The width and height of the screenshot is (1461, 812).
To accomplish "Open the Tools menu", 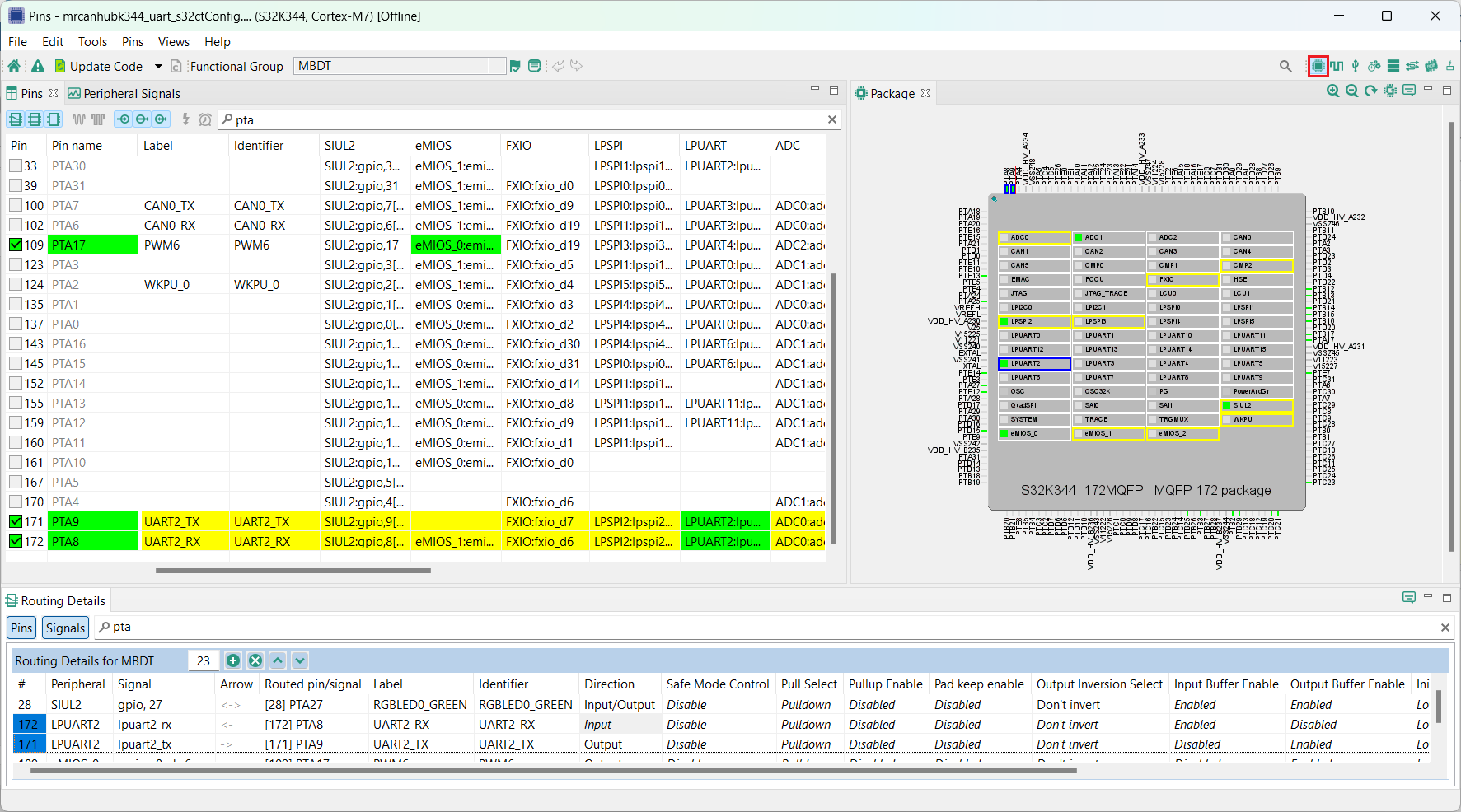I will point(92,42).
